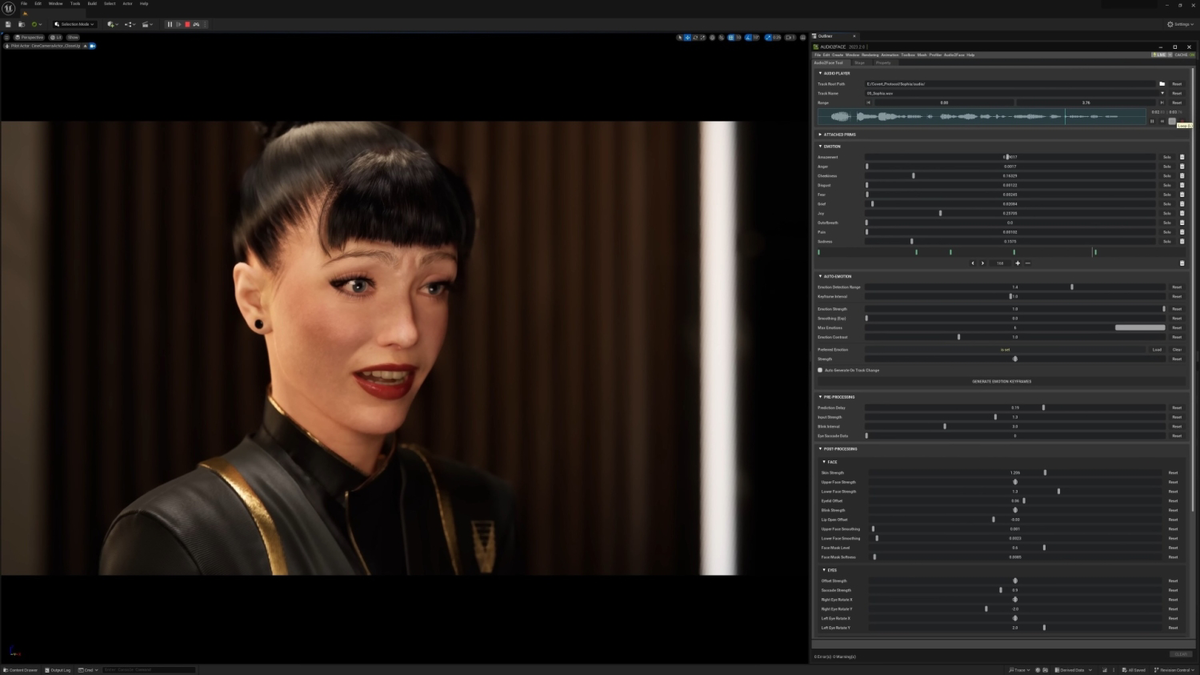Click the folder icon for Track Root Path

pos(1162,84)
